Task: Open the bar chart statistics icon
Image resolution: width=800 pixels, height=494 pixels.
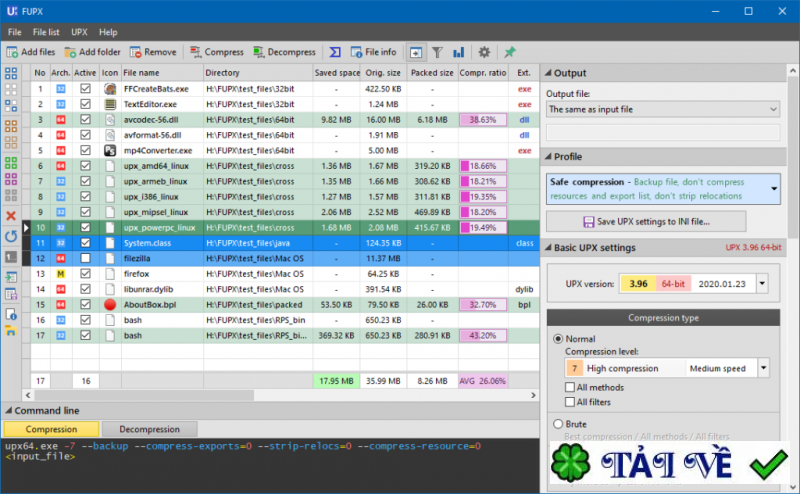Action: pyautogui.click(x=458, y=52)
